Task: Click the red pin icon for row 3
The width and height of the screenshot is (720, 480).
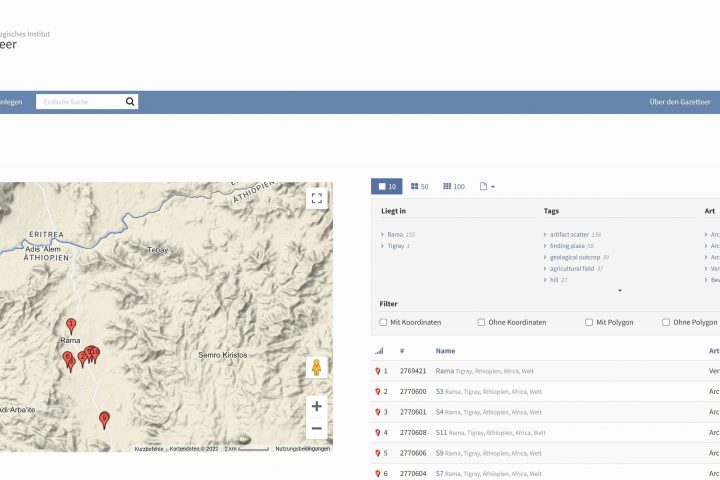Action: pos(377,412)
